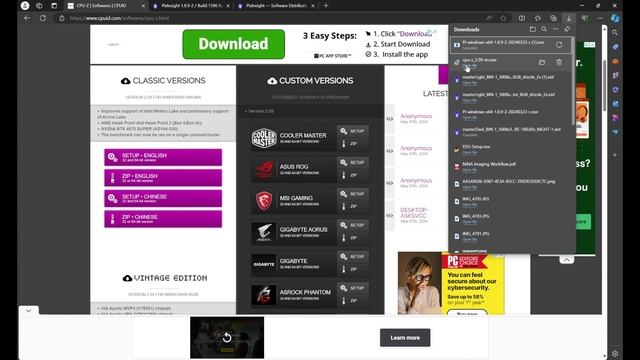Pin the Downloads panel
The width and height of the screenshot is (640, 360).
[x=567, y=29]
